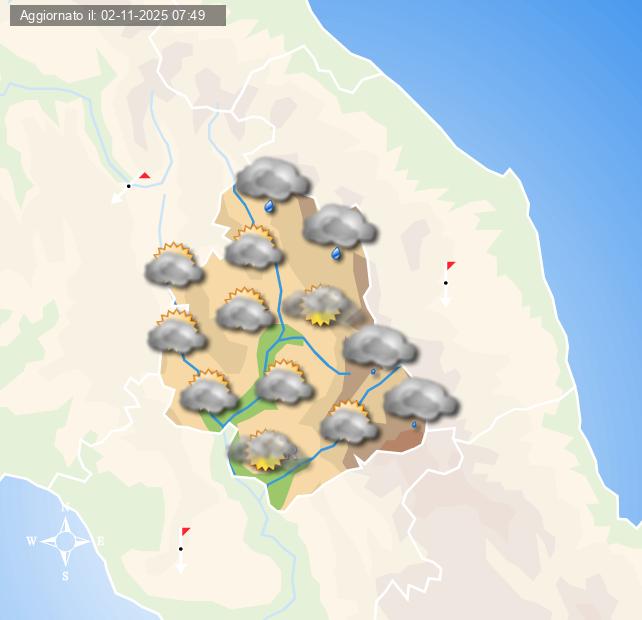The image size is (642, 620).
Task: Select the northeast rain cloud right of the river
Action: (x=340, y=232)
